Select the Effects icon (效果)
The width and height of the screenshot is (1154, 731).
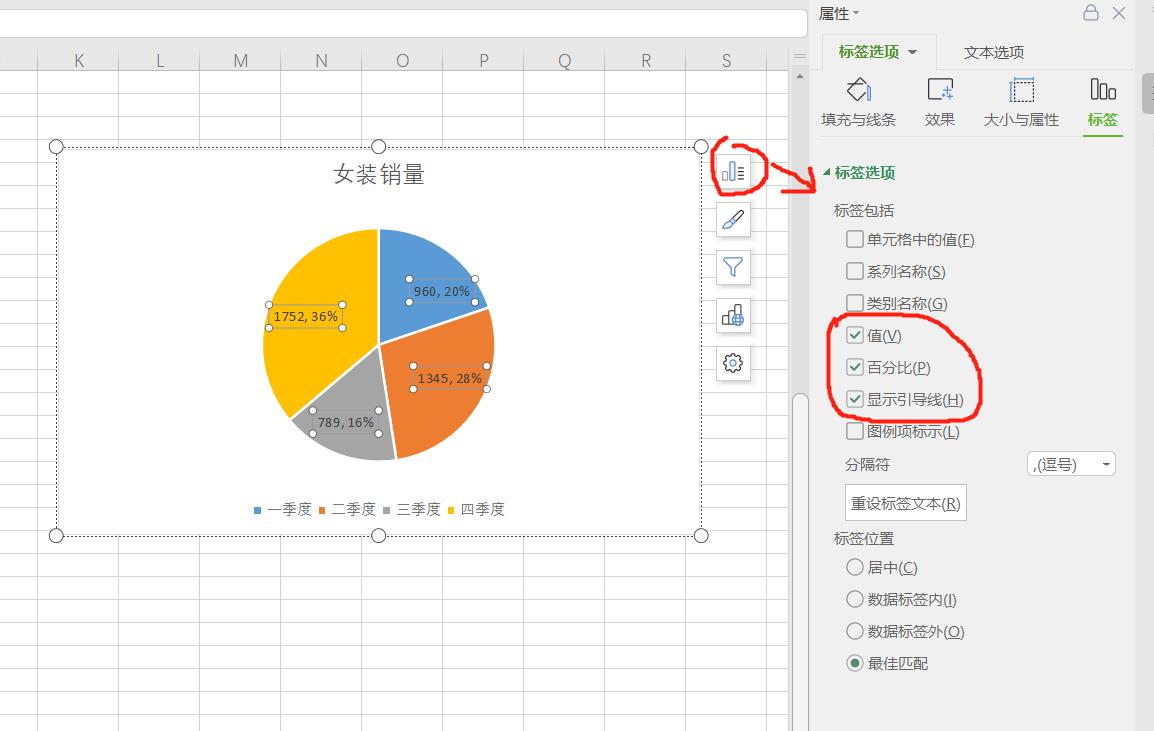tap(940, 103)
